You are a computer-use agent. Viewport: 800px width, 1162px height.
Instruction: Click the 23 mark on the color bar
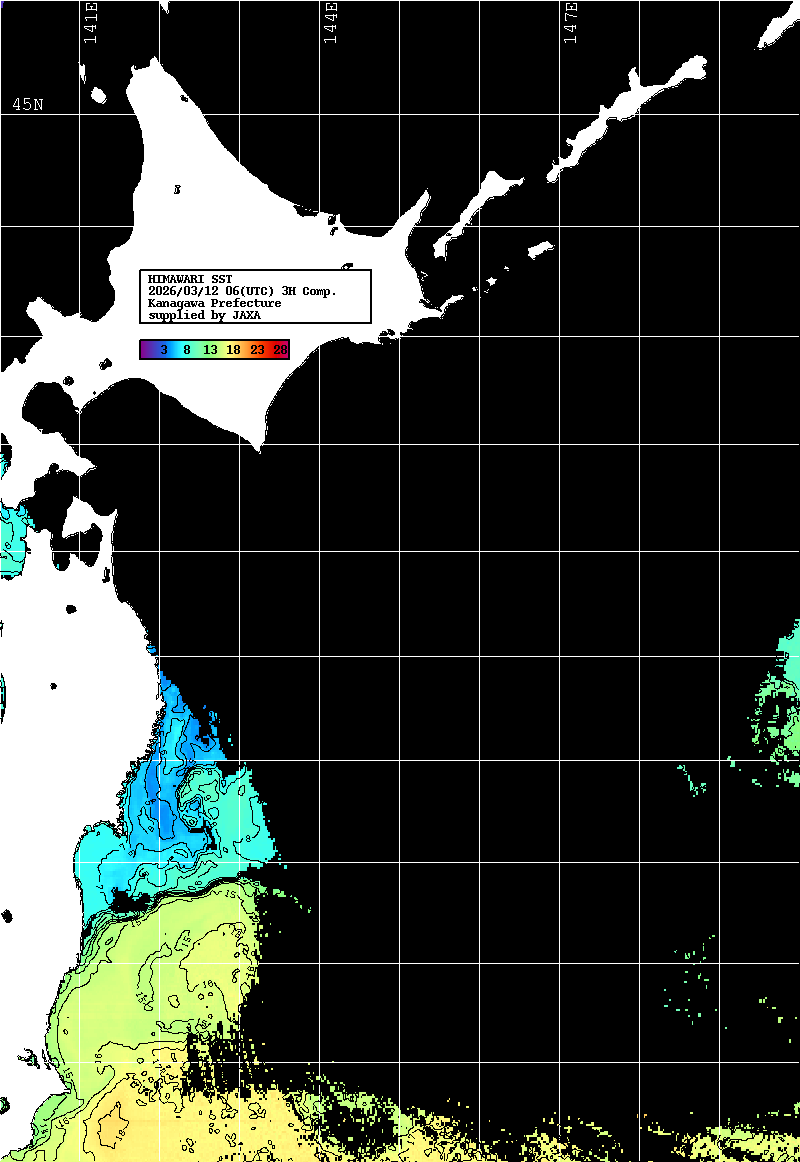[257, 350]
